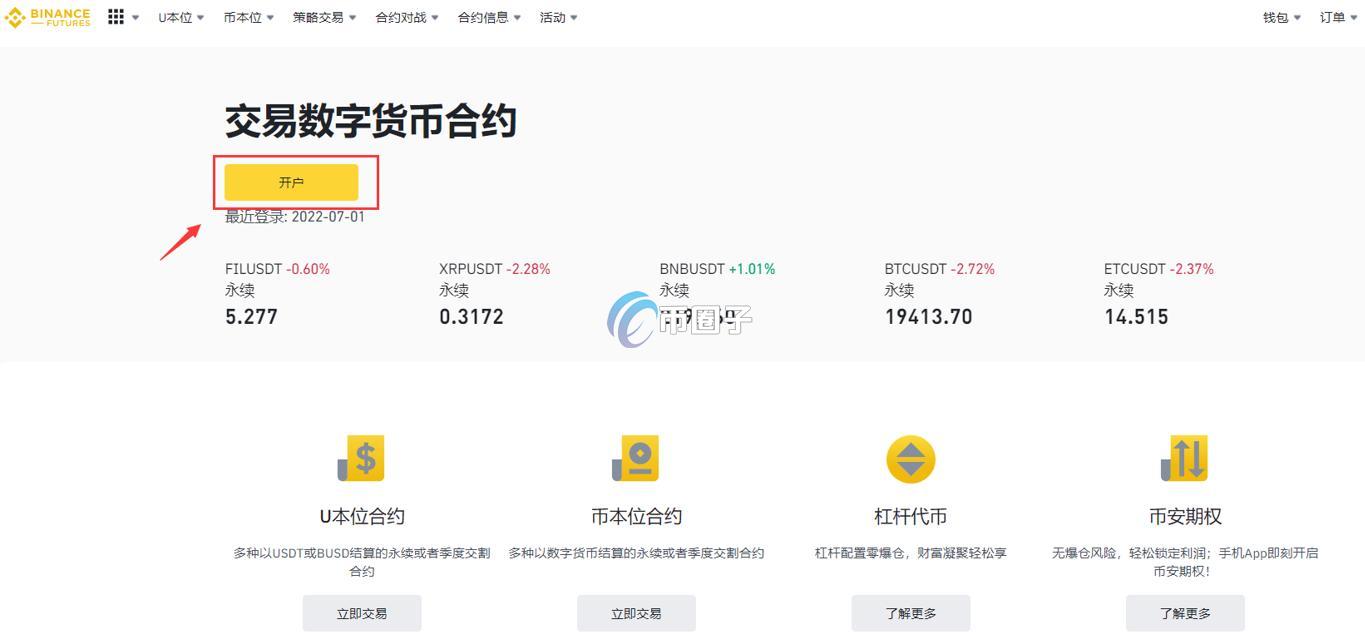Select the BTCUSDT ticker card

938,293
